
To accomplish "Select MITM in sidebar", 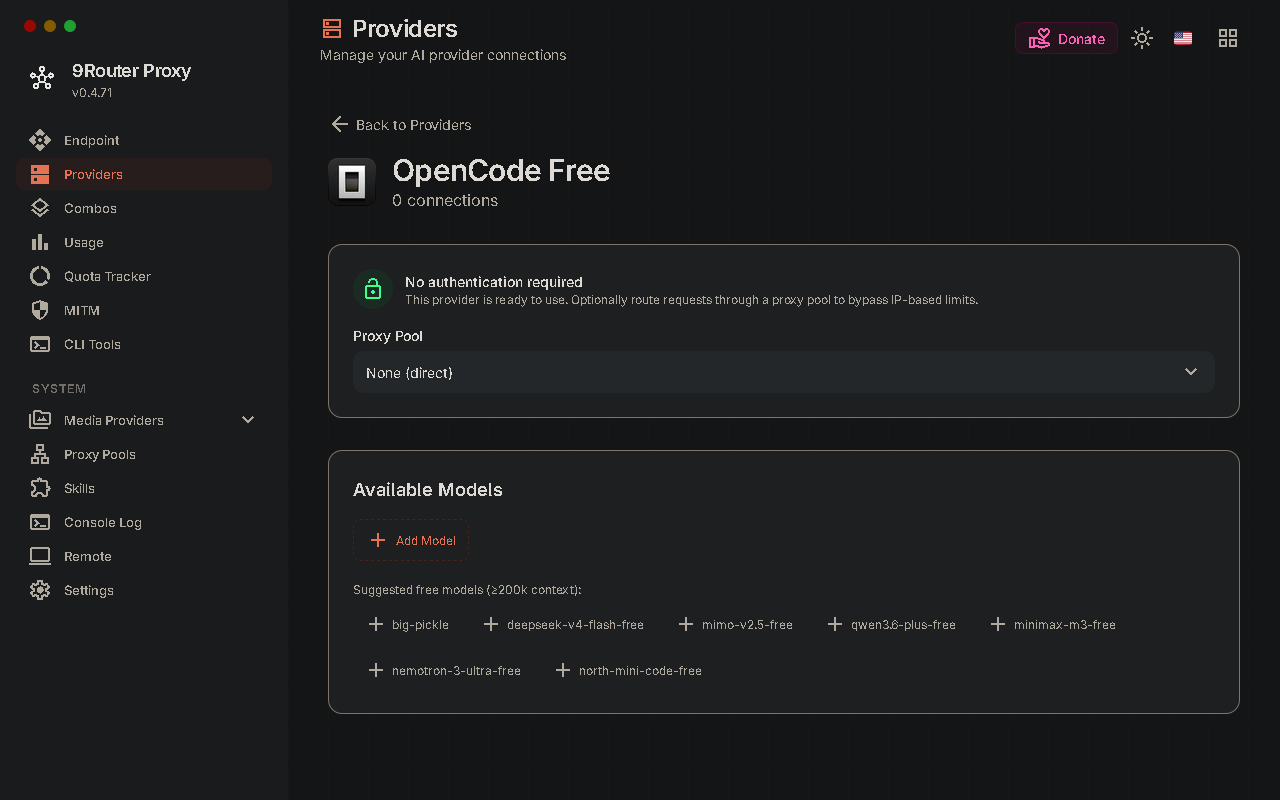I will coord(144,310).
